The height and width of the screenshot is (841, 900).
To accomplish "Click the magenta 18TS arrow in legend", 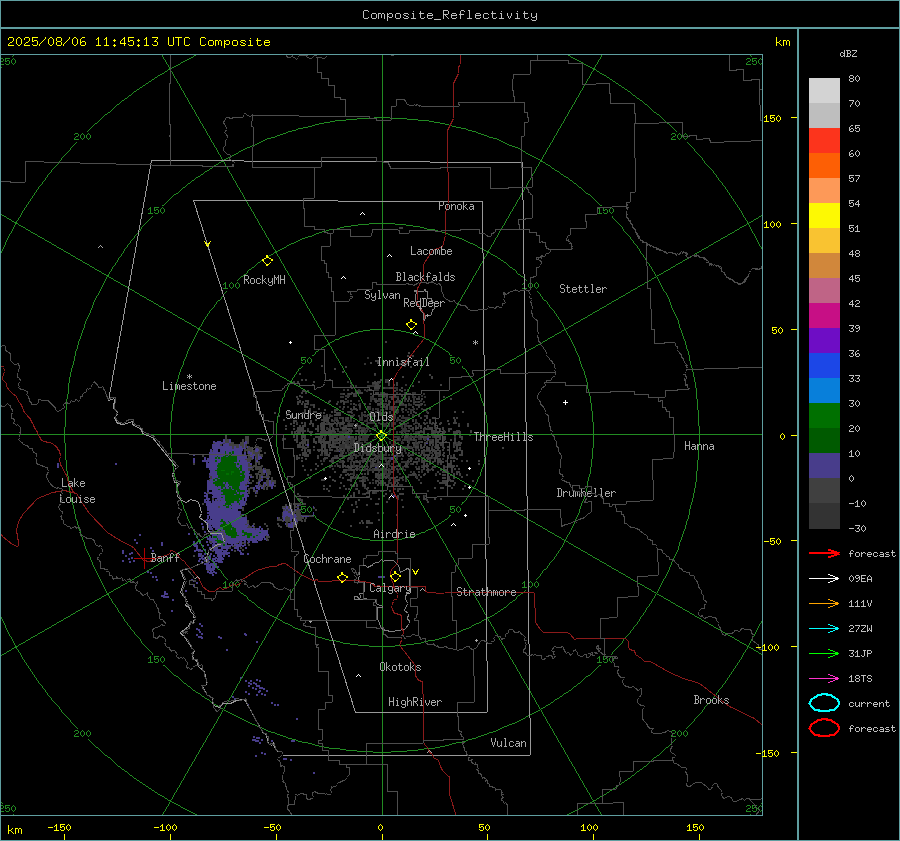I will click(x=824, y=679).
